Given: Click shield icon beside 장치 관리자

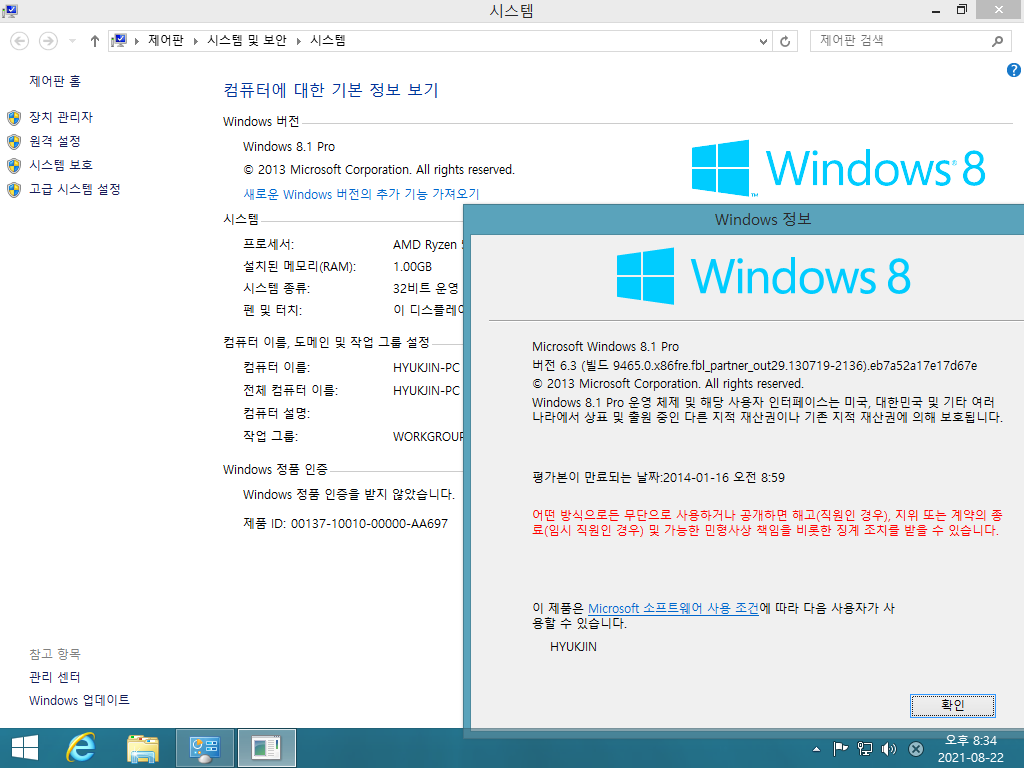Looking at the screenshot, I should (14, 118).
